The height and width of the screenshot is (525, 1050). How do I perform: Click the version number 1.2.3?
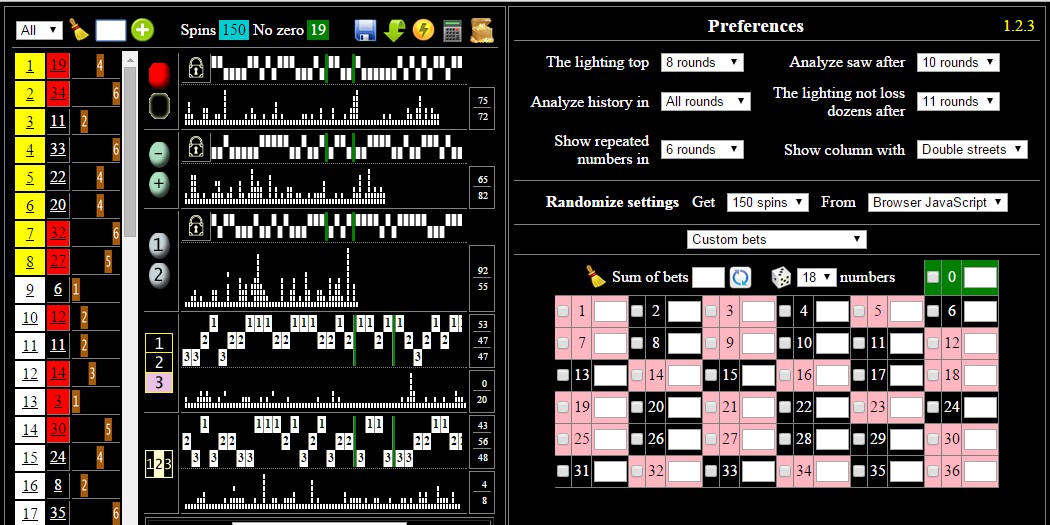[x=1019, y=26]
